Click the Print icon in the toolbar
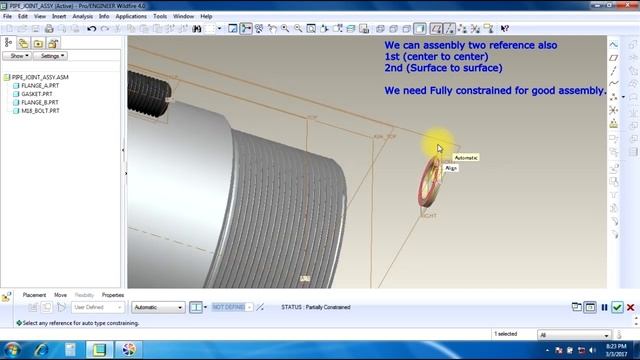 [x=49, y=29]
